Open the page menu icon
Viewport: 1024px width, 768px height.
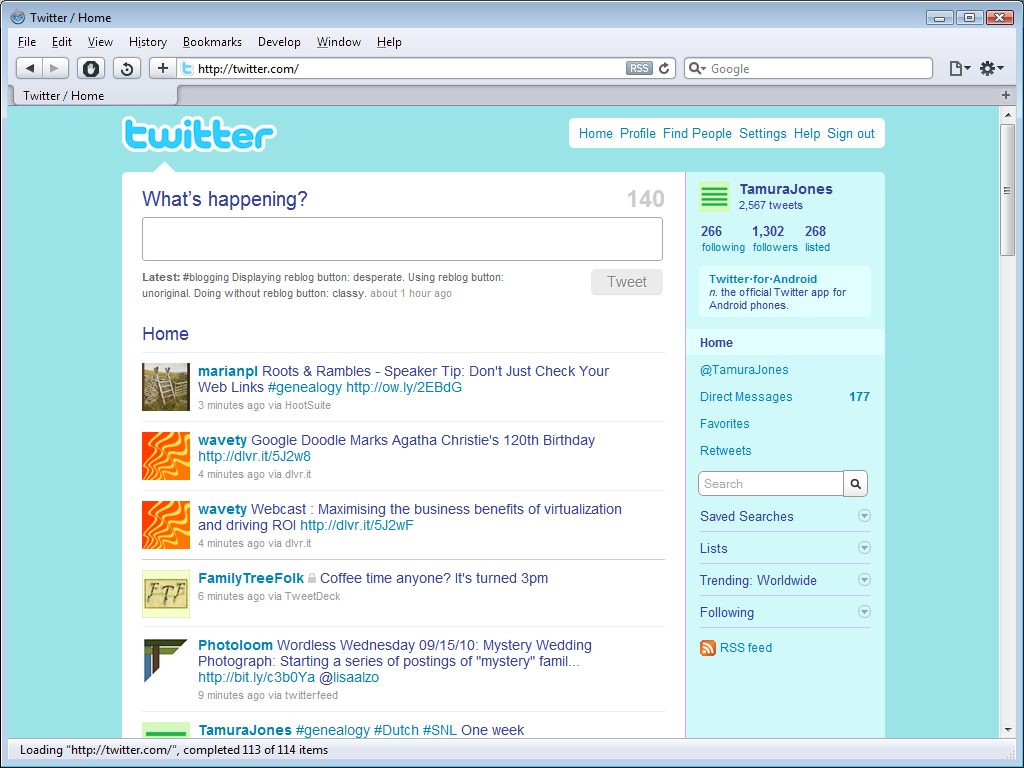point(959,68)
